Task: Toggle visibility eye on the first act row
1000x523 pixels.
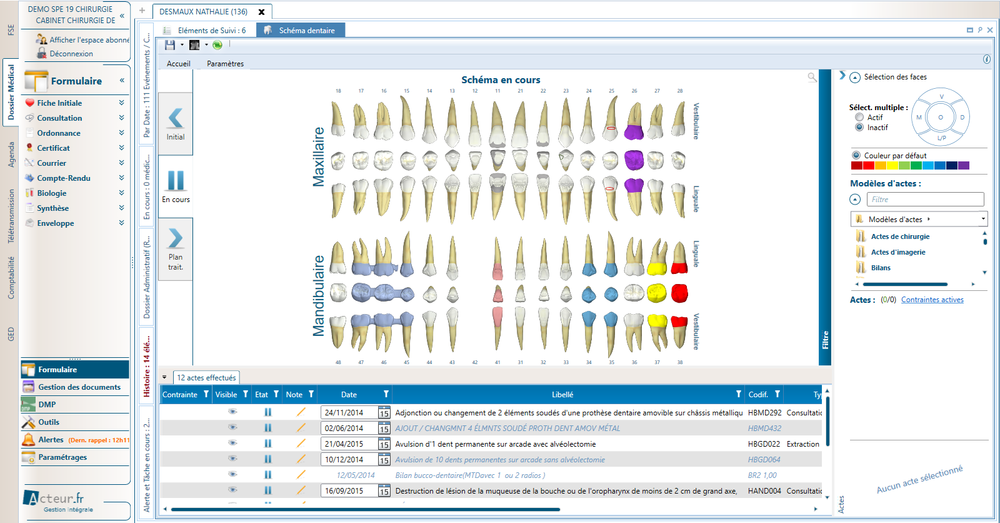Action: tap(232, 412)
